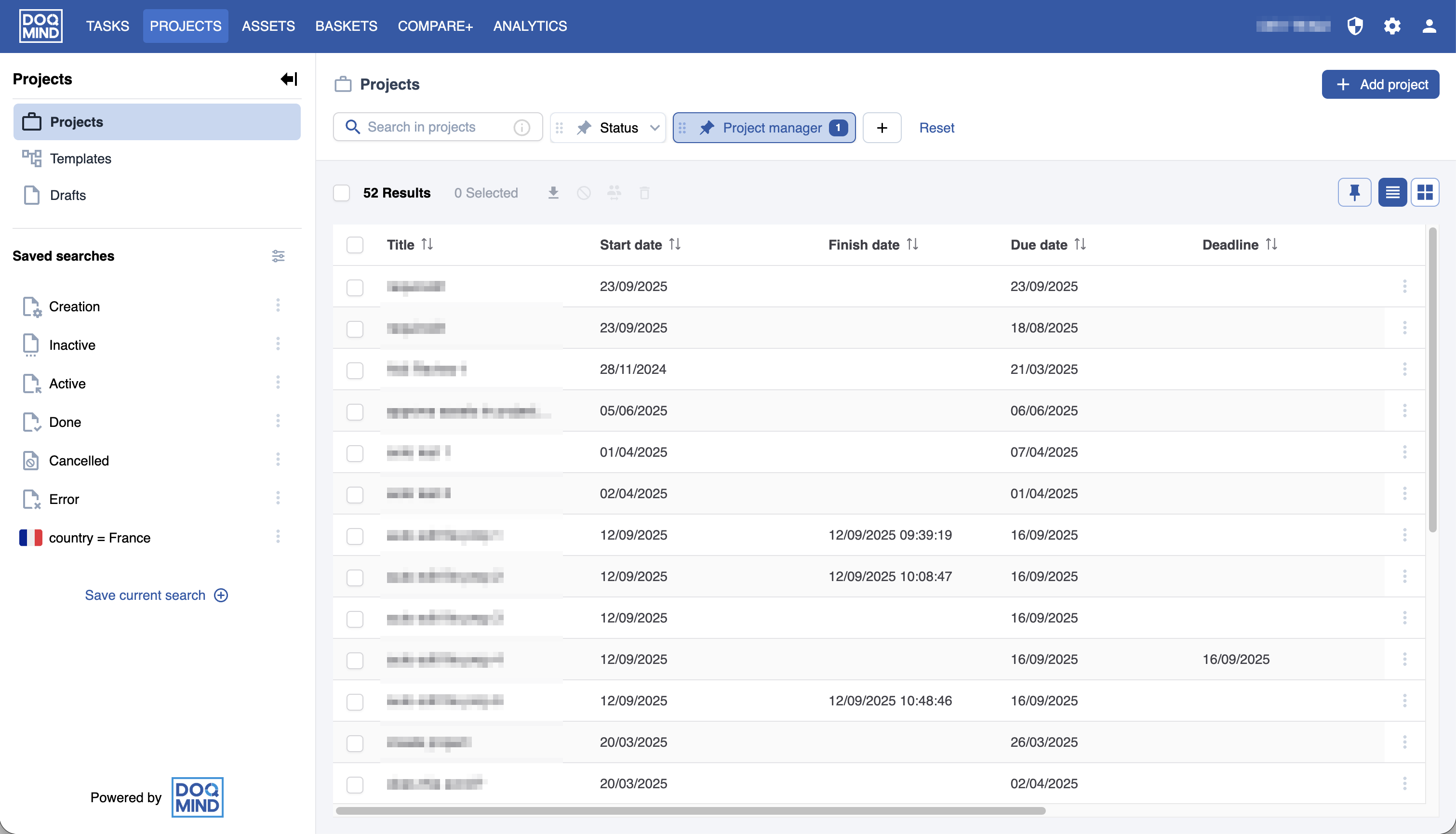Switch to grid view

tap(1425, 192)
